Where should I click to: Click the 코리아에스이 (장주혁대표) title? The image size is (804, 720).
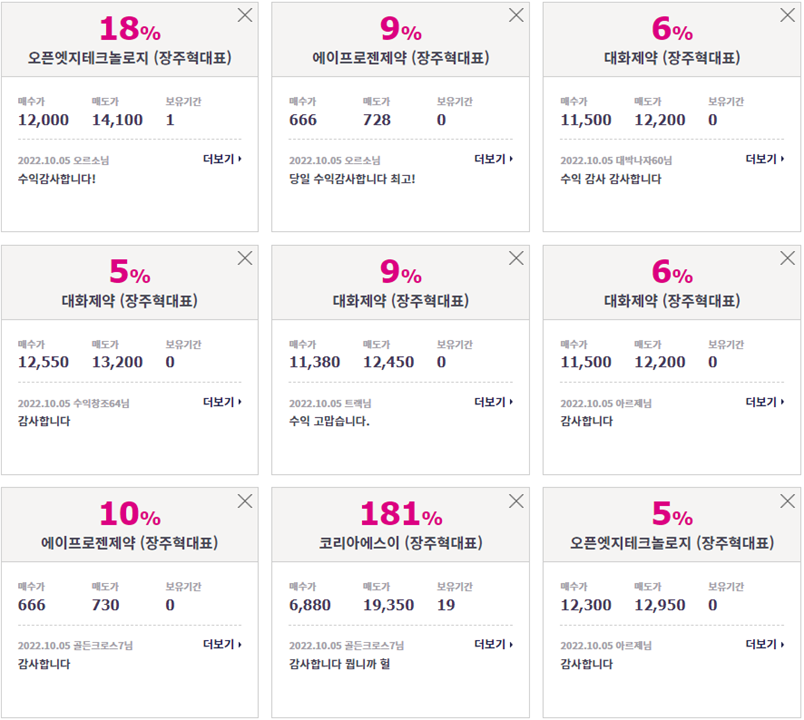401,543
